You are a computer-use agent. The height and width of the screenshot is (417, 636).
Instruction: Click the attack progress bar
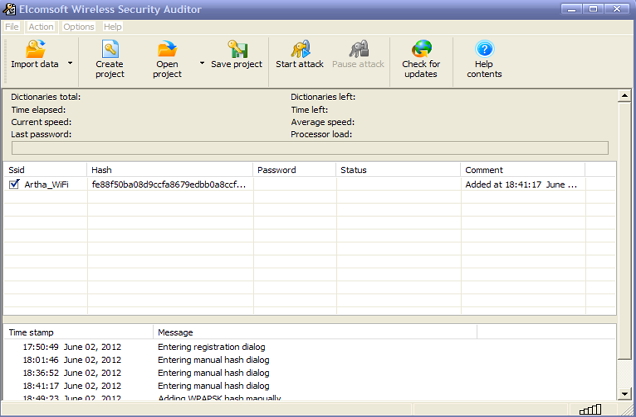coord(310,148)
